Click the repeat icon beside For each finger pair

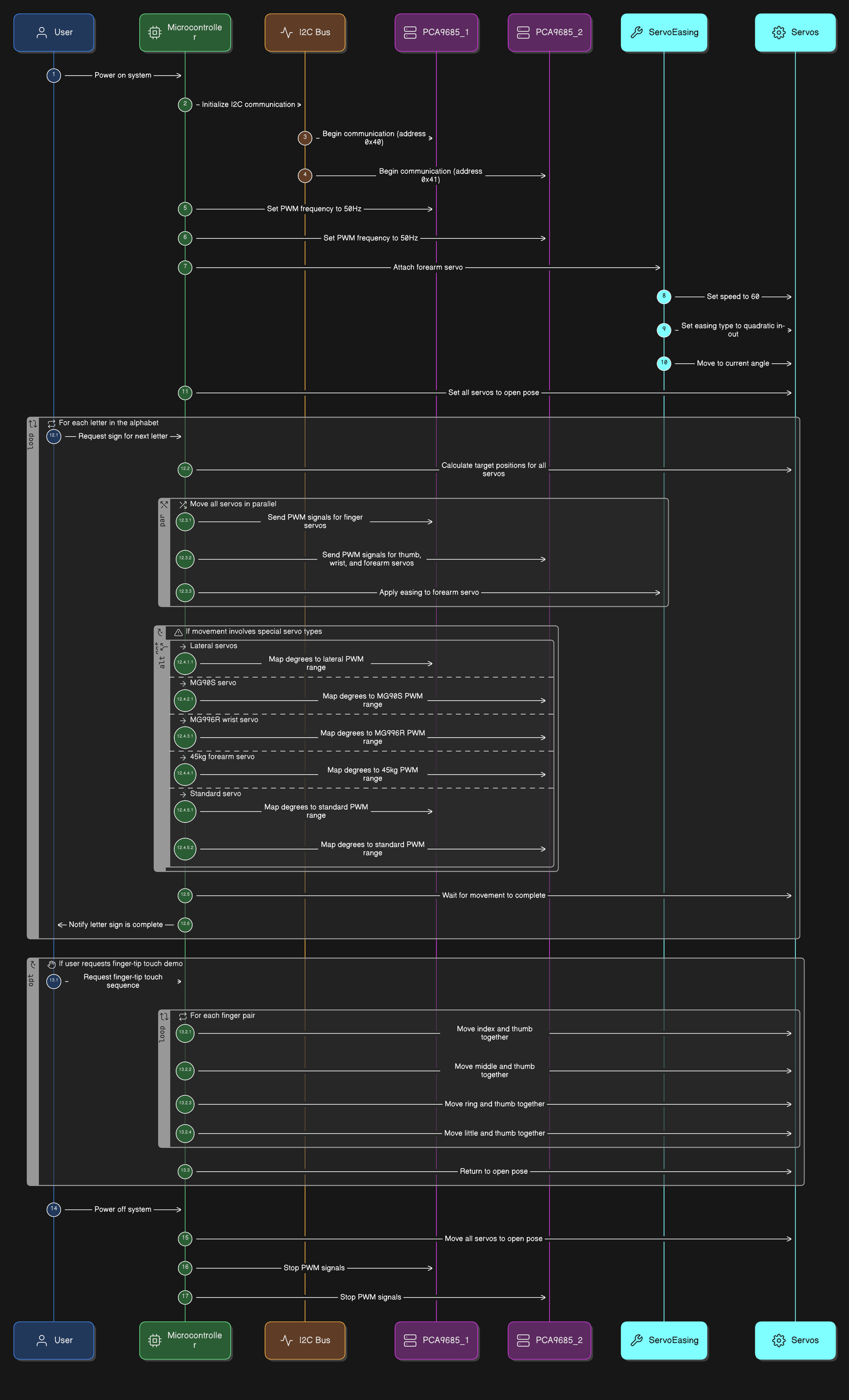pos(183,1016)
